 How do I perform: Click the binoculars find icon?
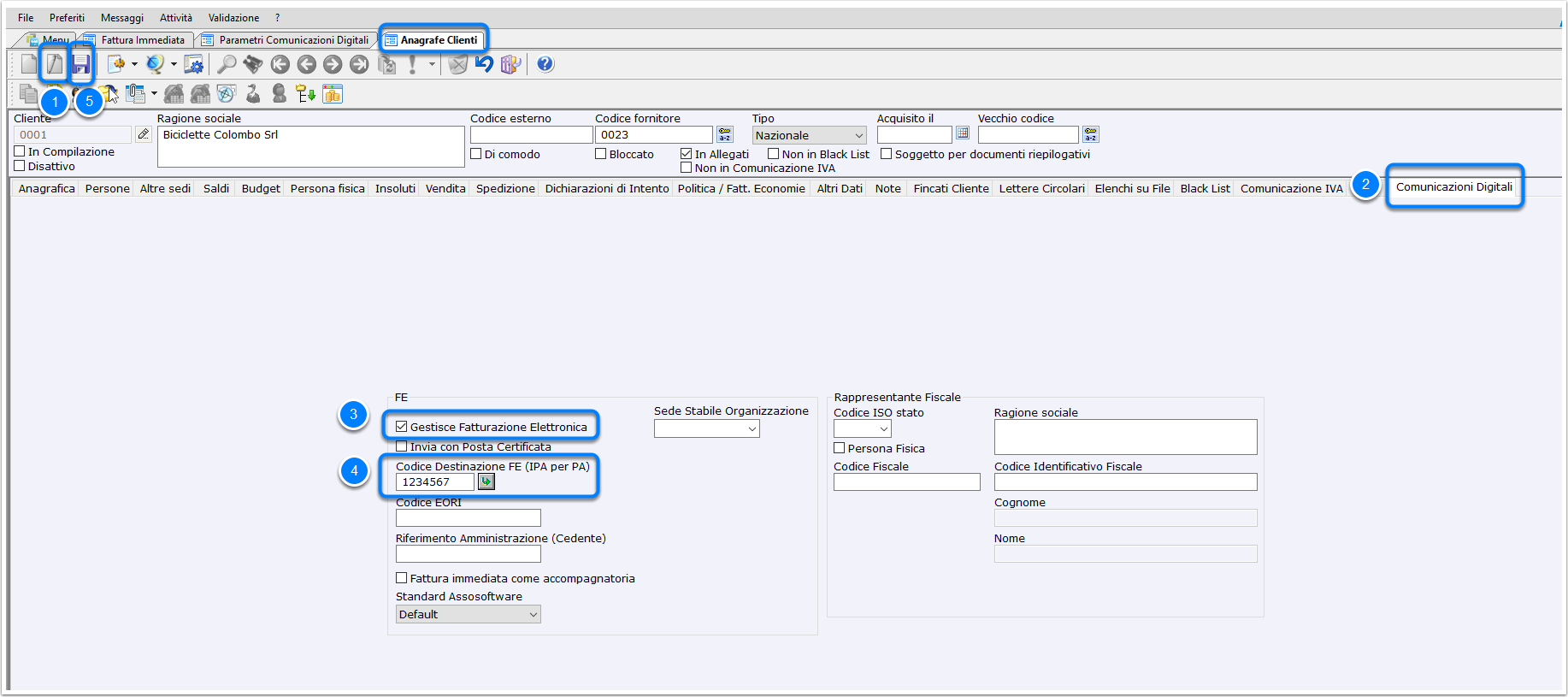(253, 64)
